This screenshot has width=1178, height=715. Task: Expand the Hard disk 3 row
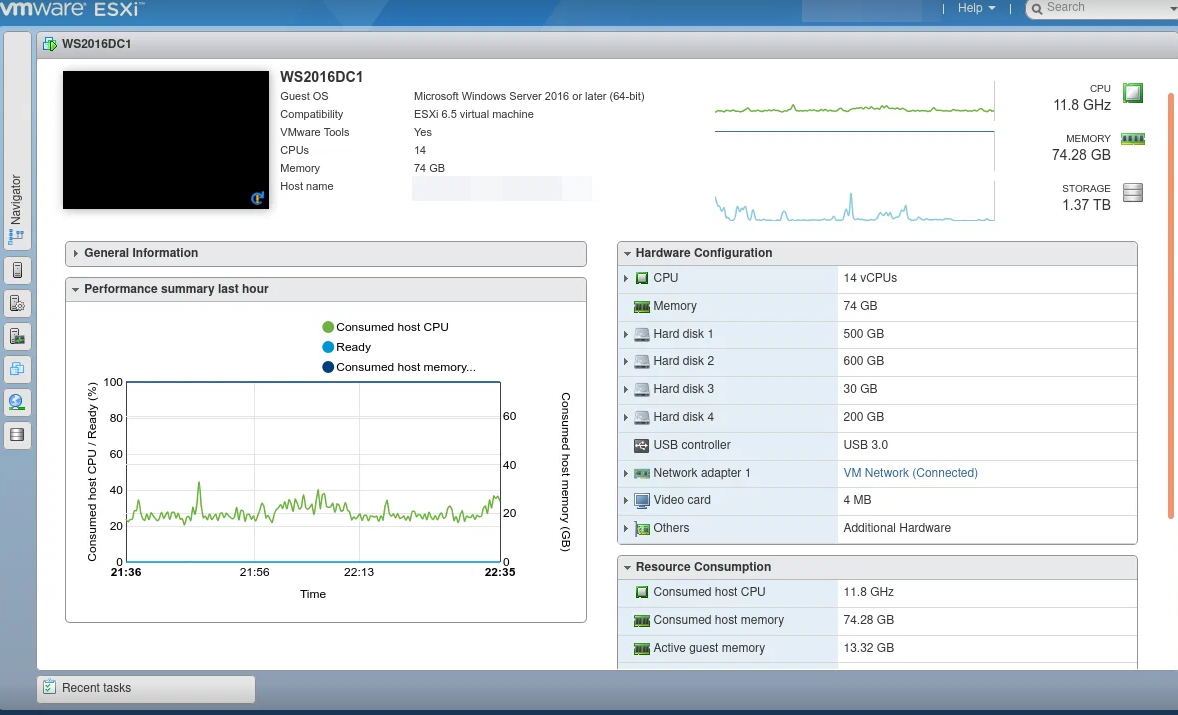[x=626, y=389]
